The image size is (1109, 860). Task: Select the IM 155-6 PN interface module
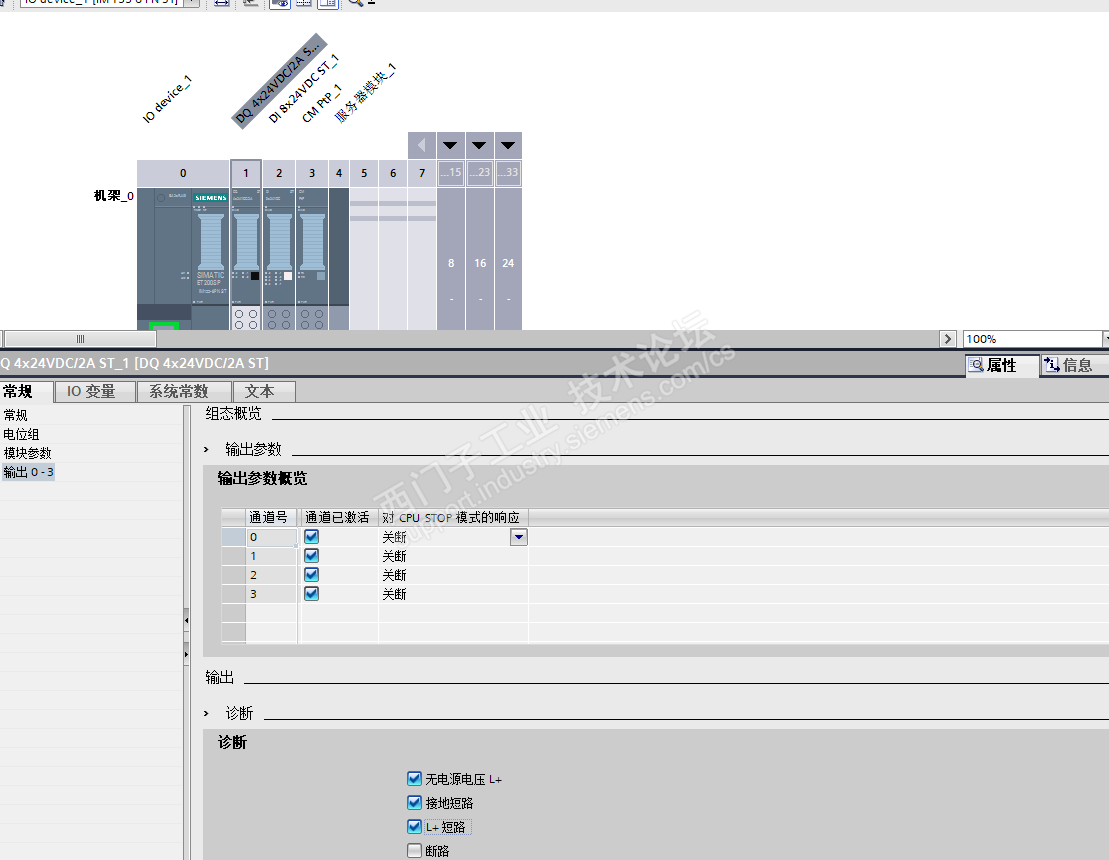pos(182,258)
